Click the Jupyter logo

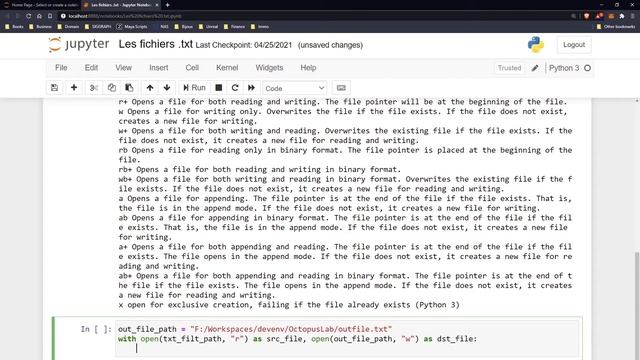(79, 44)
